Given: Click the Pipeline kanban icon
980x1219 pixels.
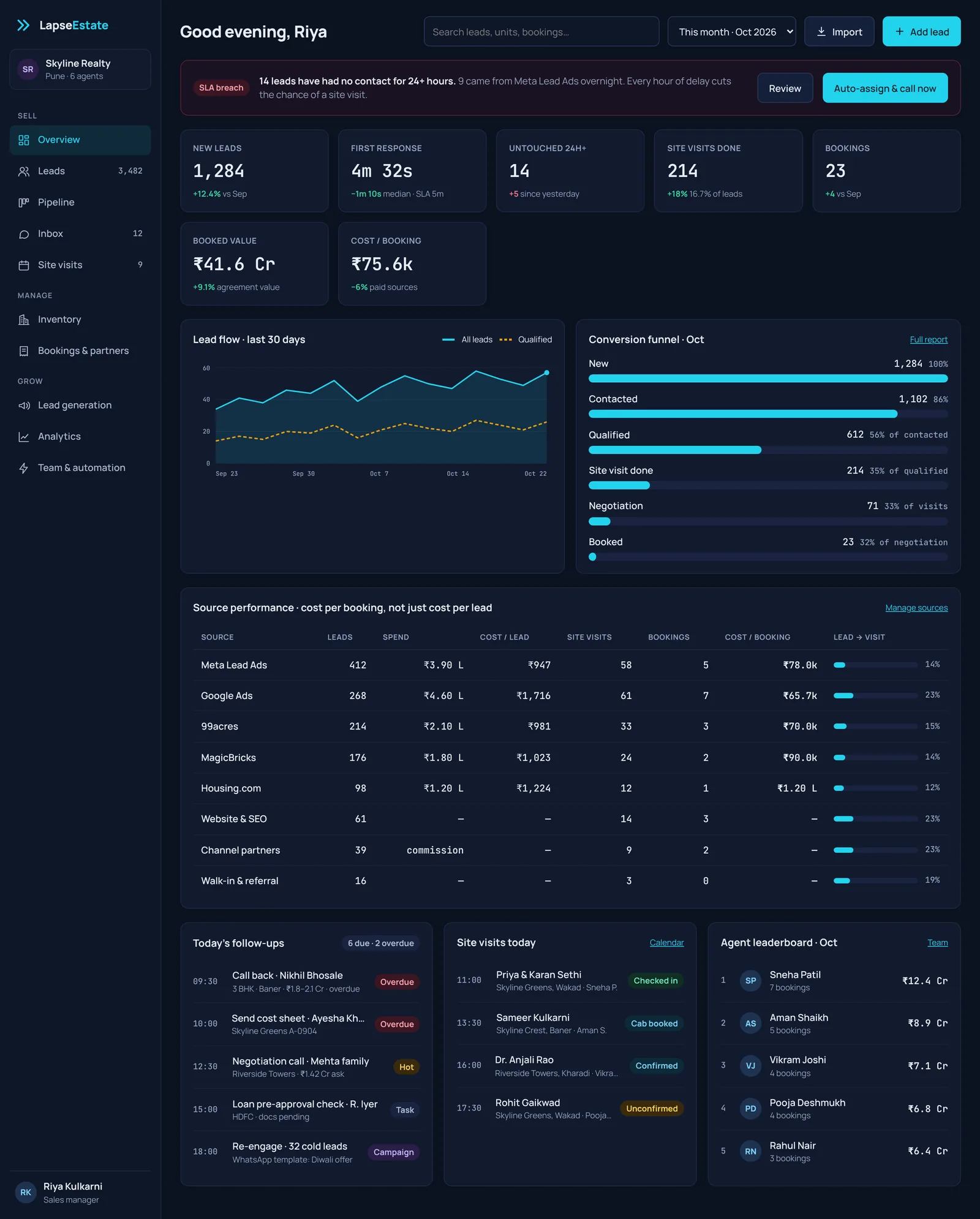Looking at the screenshot, I should pos(24,203).
